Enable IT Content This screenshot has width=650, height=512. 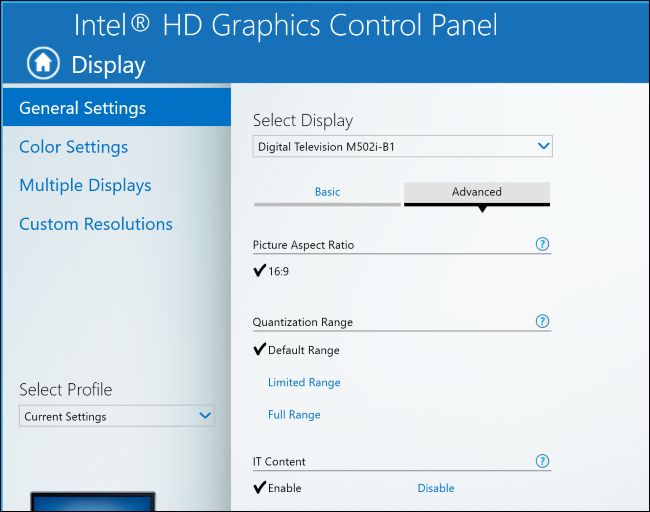[x=284, y=488]
